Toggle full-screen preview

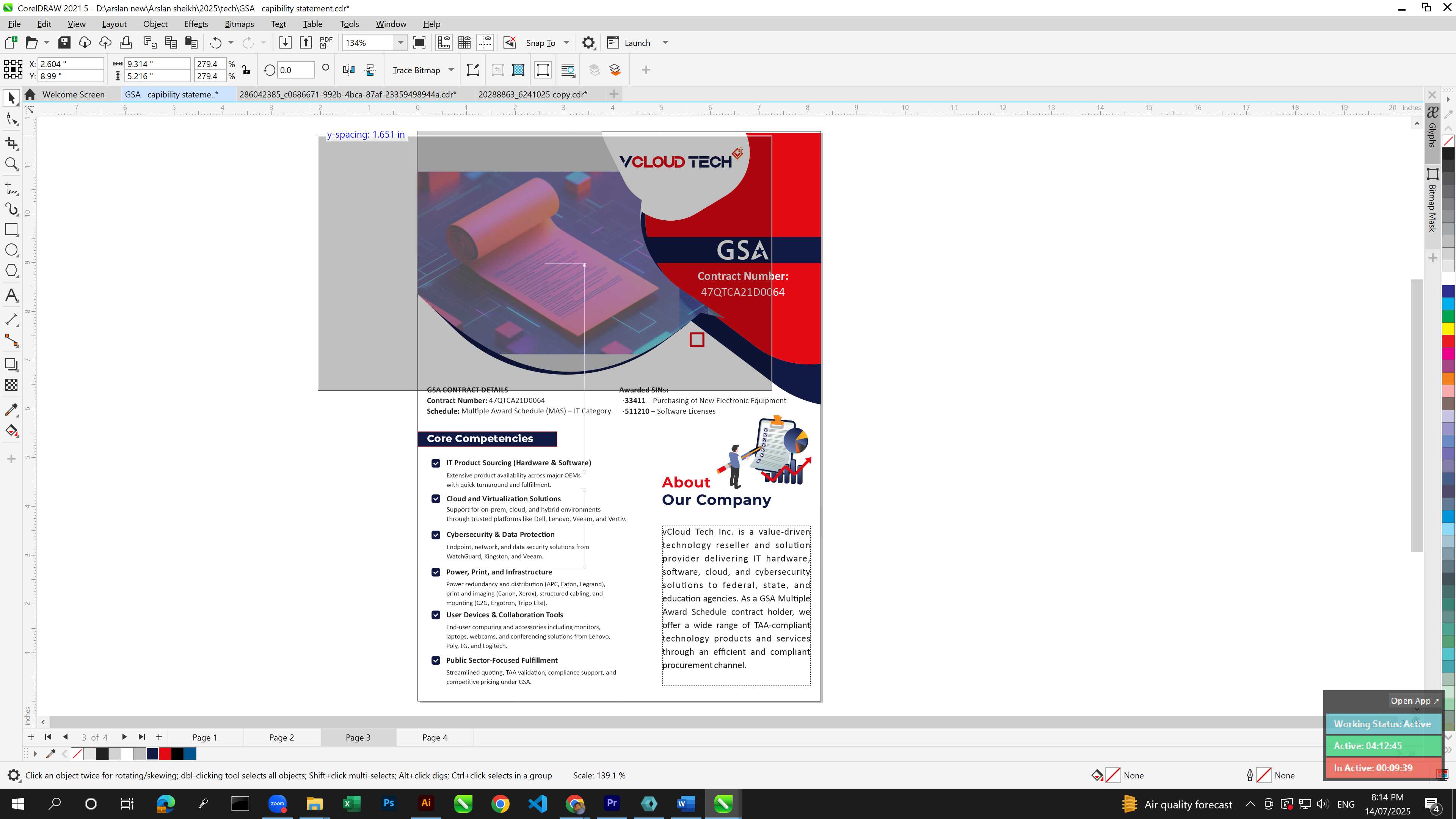pyautogui.click(x=419, y=42)
